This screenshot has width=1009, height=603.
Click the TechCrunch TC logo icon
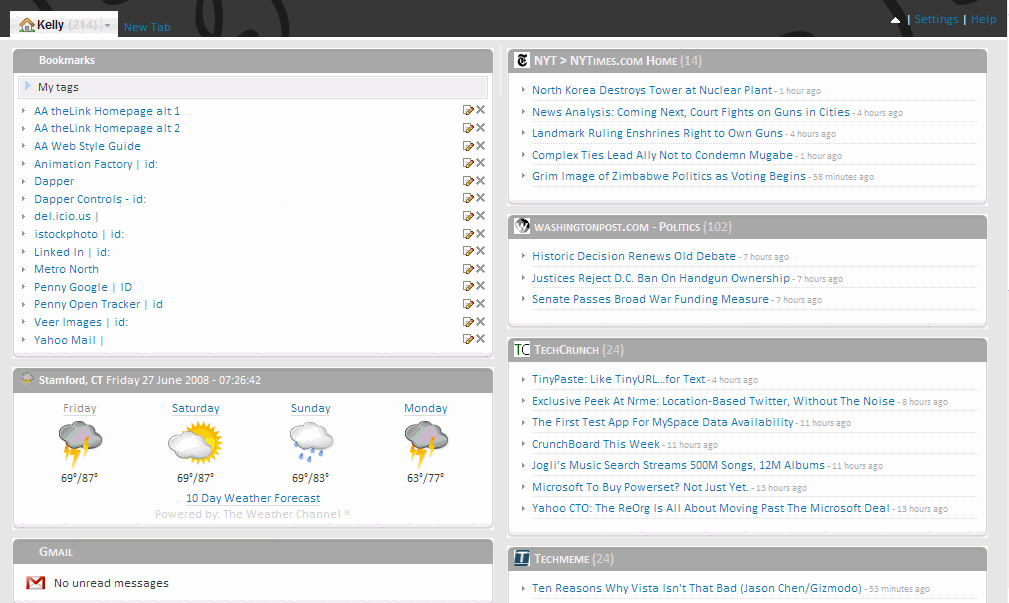522,349
